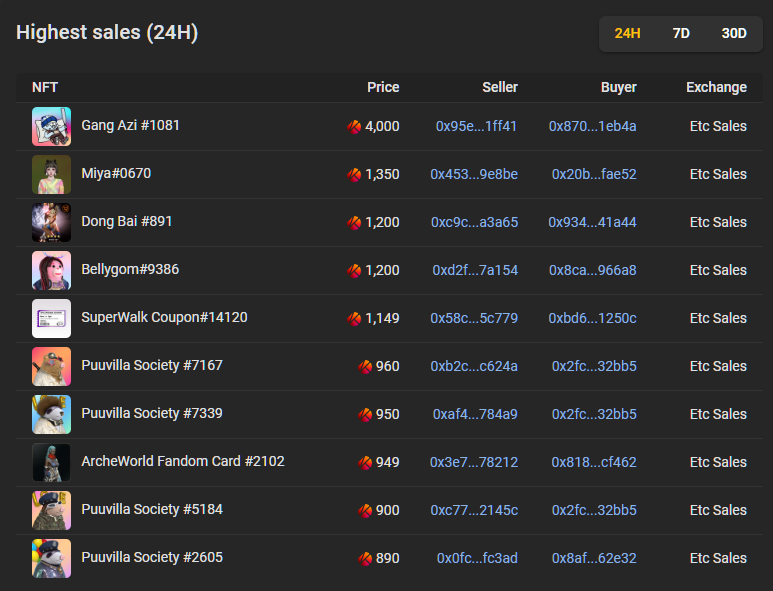773x591 pixels.
Task: Open SuperWalk Coupon#14120 thumbnail image
Action: coord(51,318)
